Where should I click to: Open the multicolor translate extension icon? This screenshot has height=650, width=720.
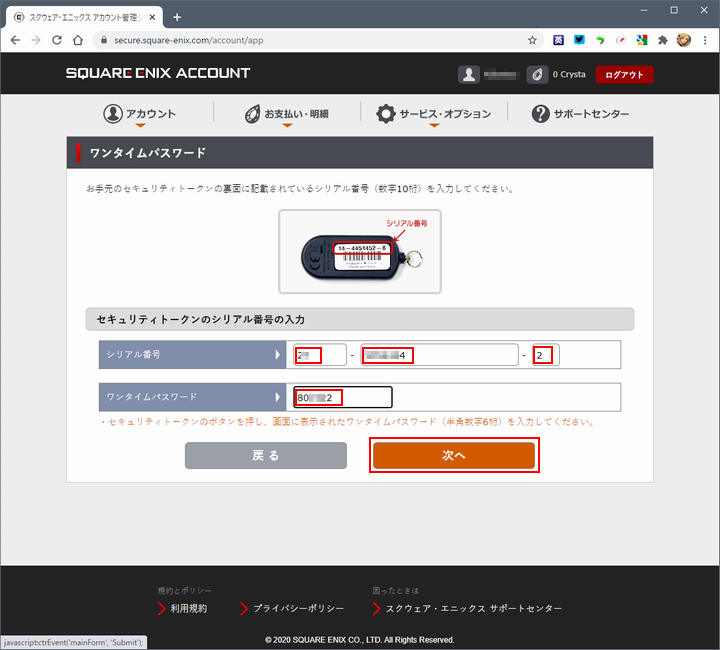click(642, 40)
